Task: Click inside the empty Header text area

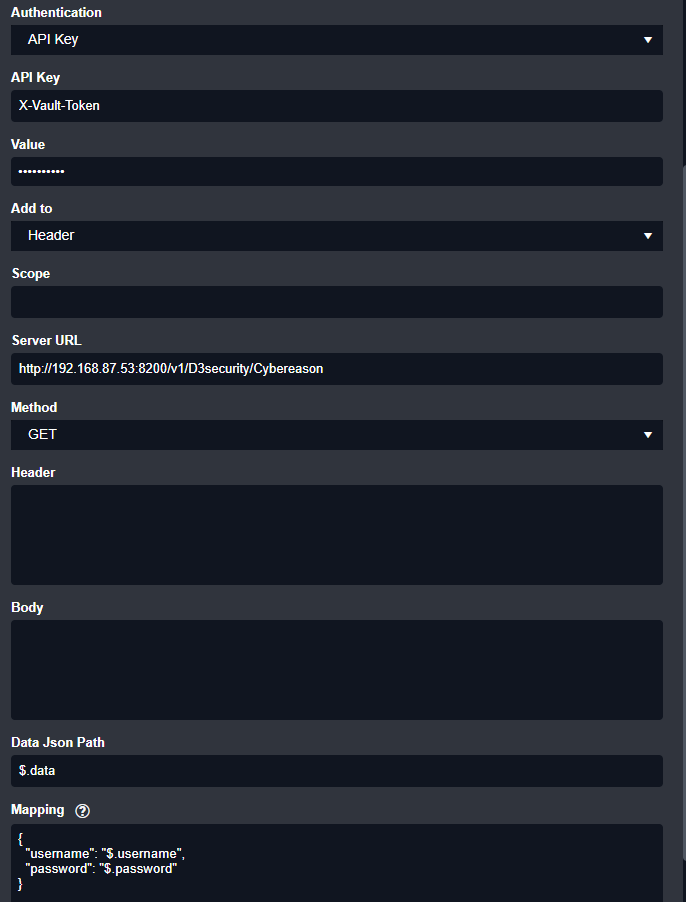Action: click(x=336, y=535)
